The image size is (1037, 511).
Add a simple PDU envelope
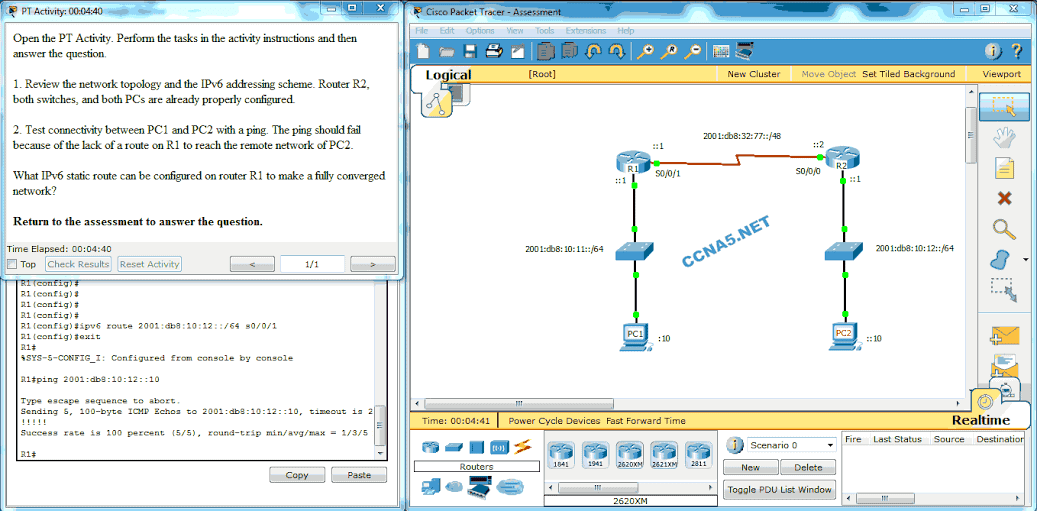[x=1005, y=336]
